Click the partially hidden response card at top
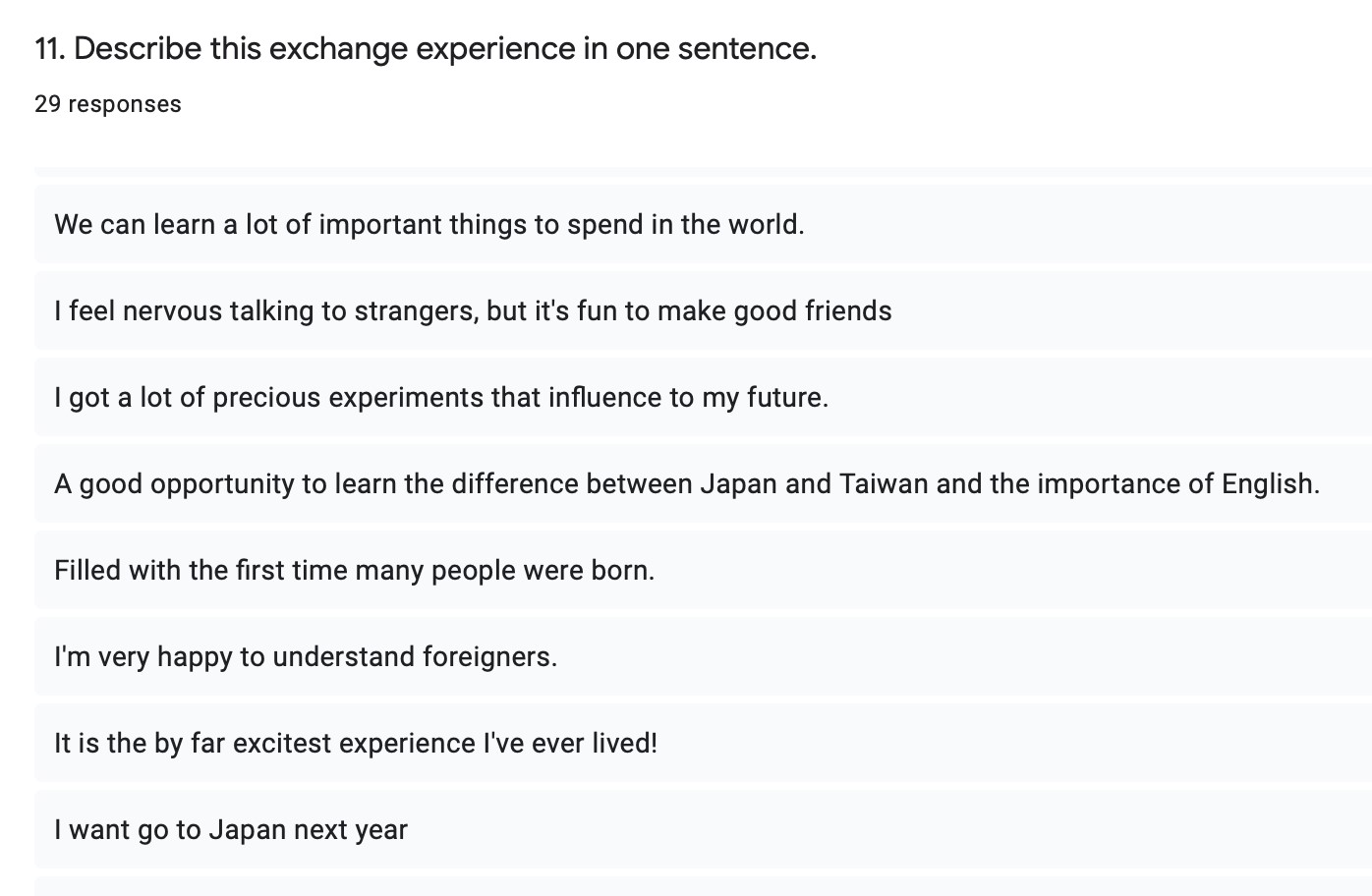1372x896 pixels. 703,172
